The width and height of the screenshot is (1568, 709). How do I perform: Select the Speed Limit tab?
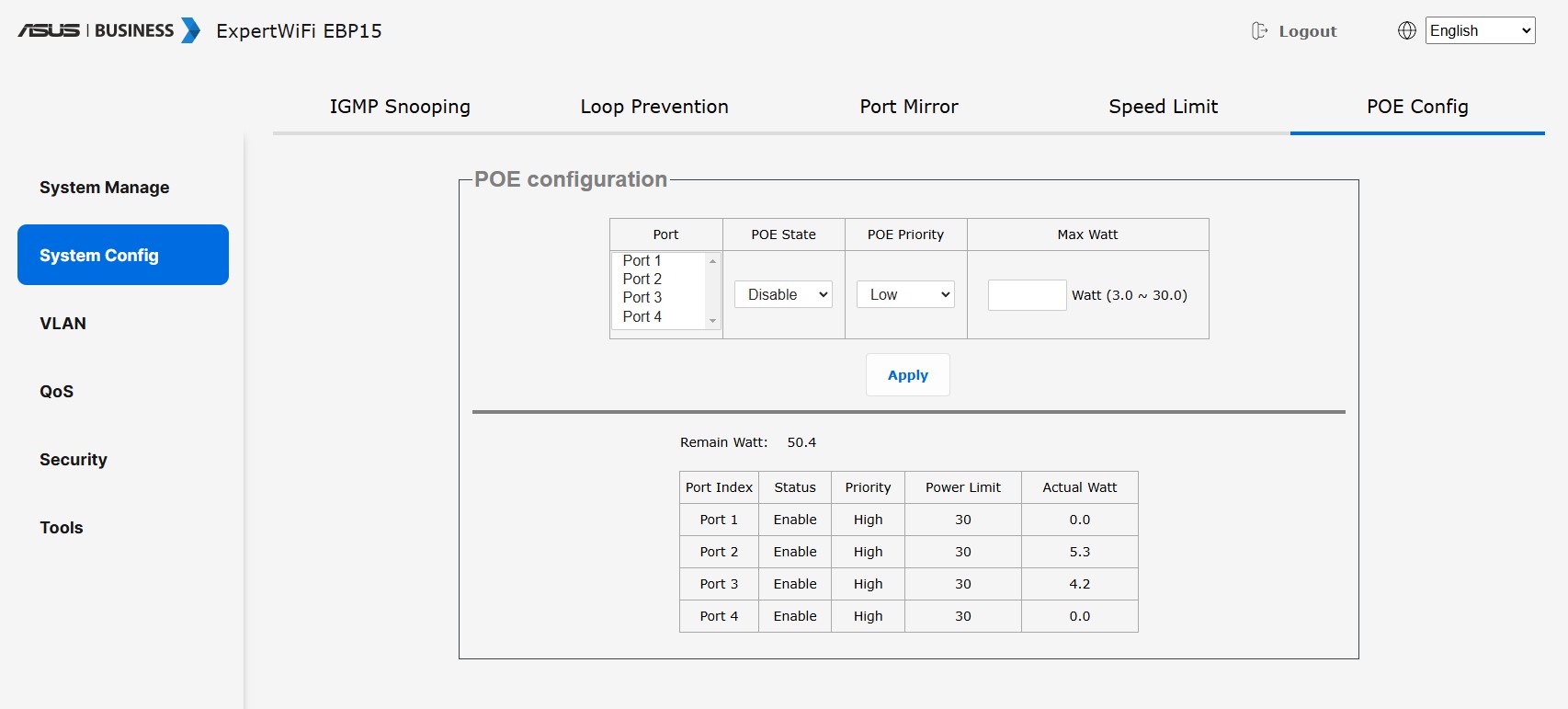point(1163,107)
